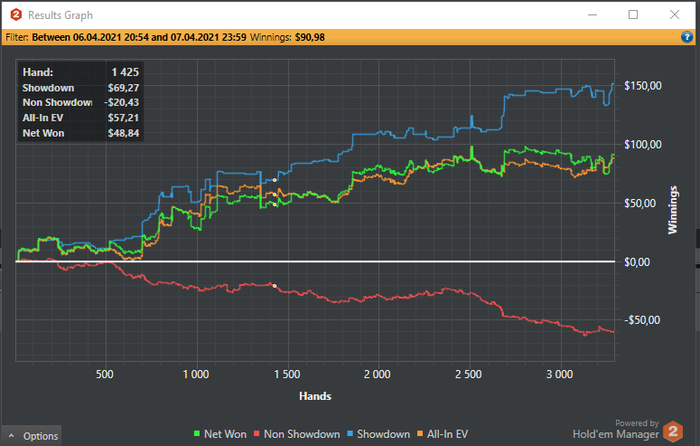This screenshot has height=446, width=700.
Task: Click the 2 500 x-axis label
Action: coord(468,374)
